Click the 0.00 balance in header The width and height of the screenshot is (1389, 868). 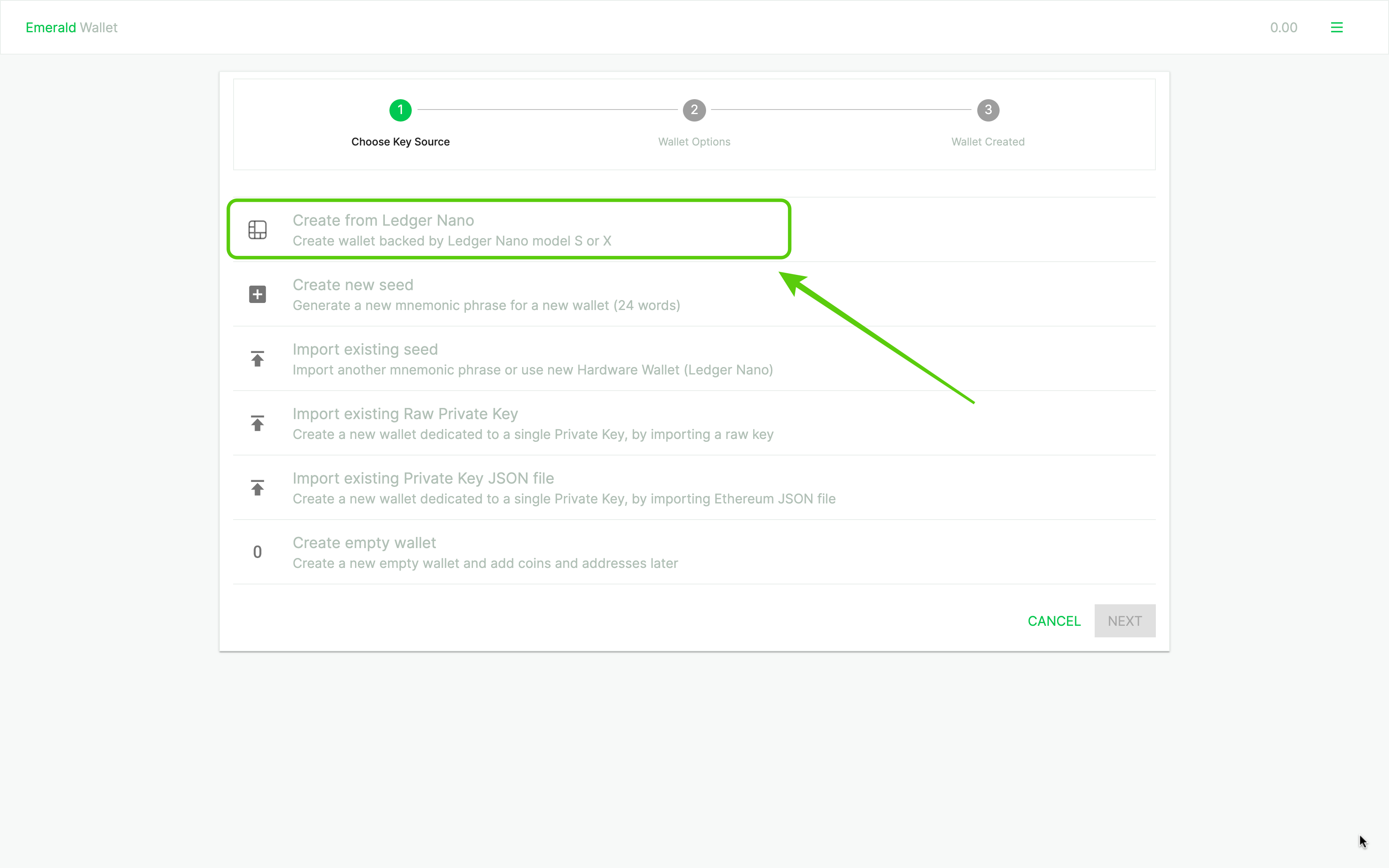1284,28
